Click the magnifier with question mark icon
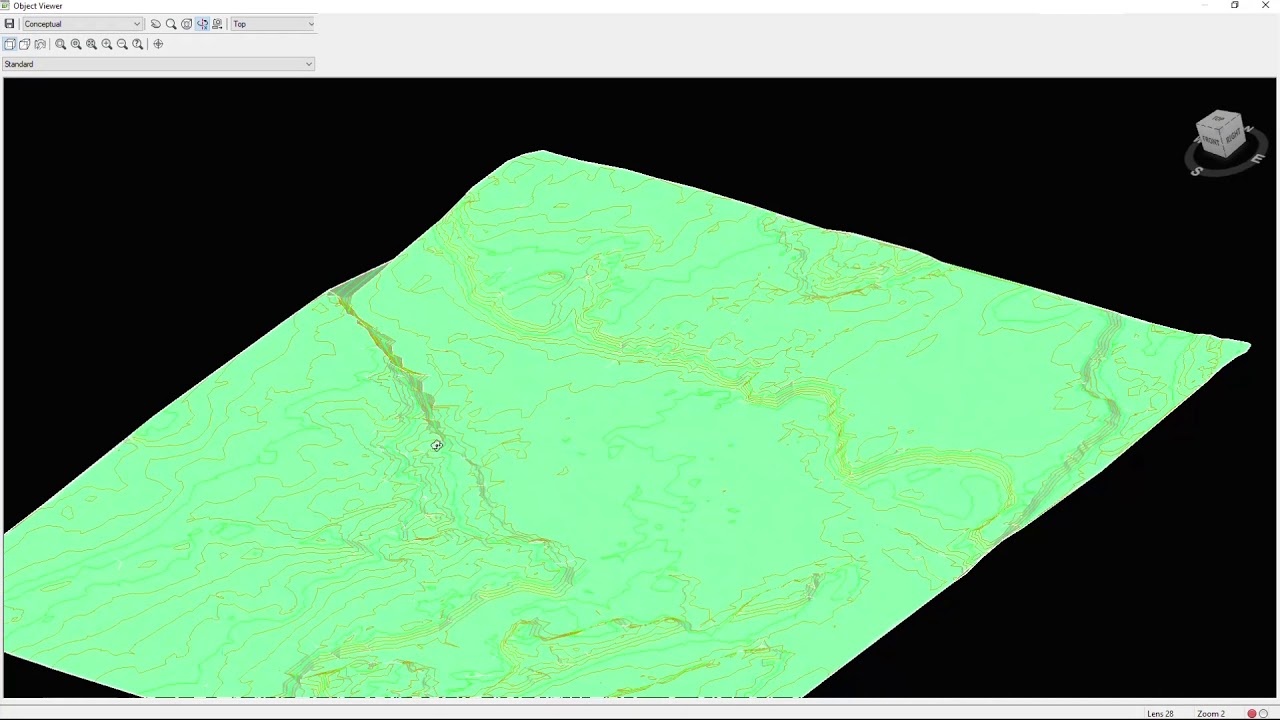The image size is (1280, 720). 138,44
